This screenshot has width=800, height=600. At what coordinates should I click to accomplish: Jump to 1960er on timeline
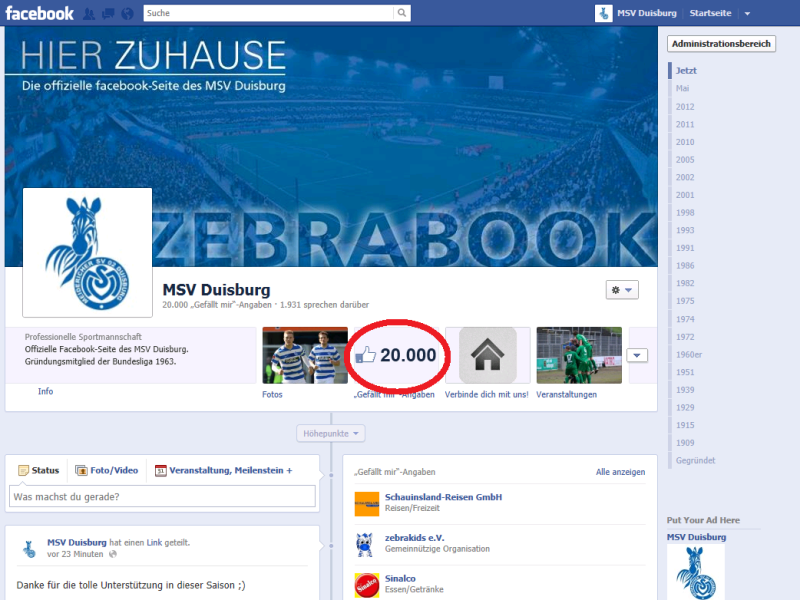click(689, 355)
